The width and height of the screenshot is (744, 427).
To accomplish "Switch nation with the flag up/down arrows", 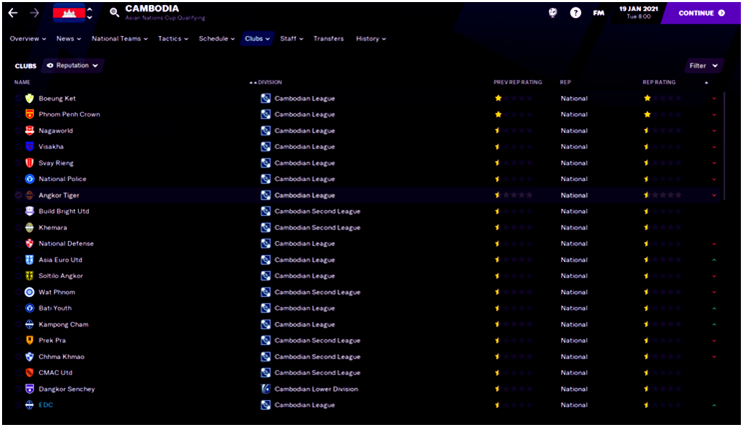I will click(90, 13).
